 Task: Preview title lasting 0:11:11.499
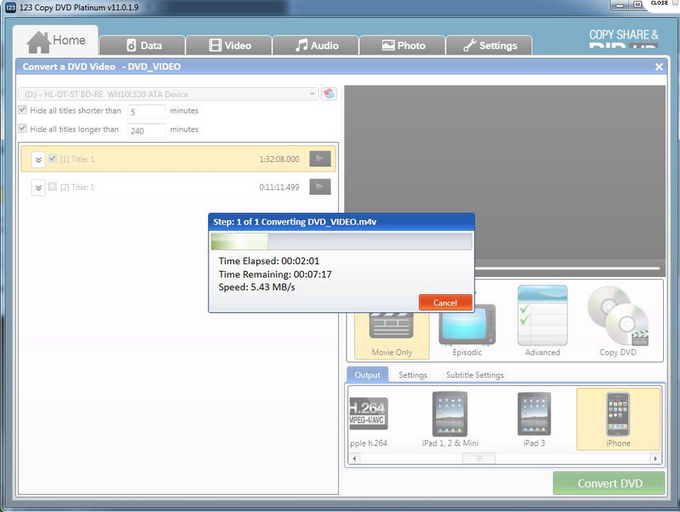[x=320, y=187]
